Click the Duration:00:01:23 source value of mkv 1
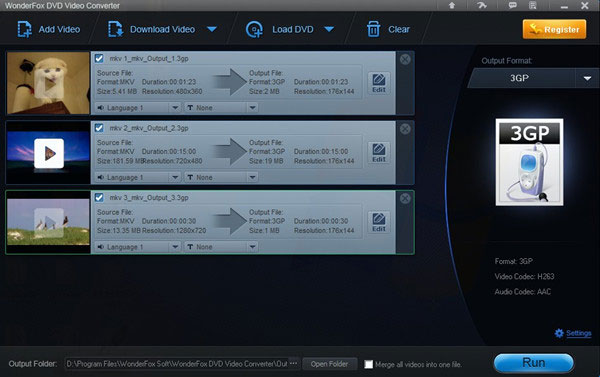The width and height of the screenshot is (600, 377). tap(169, 82)
